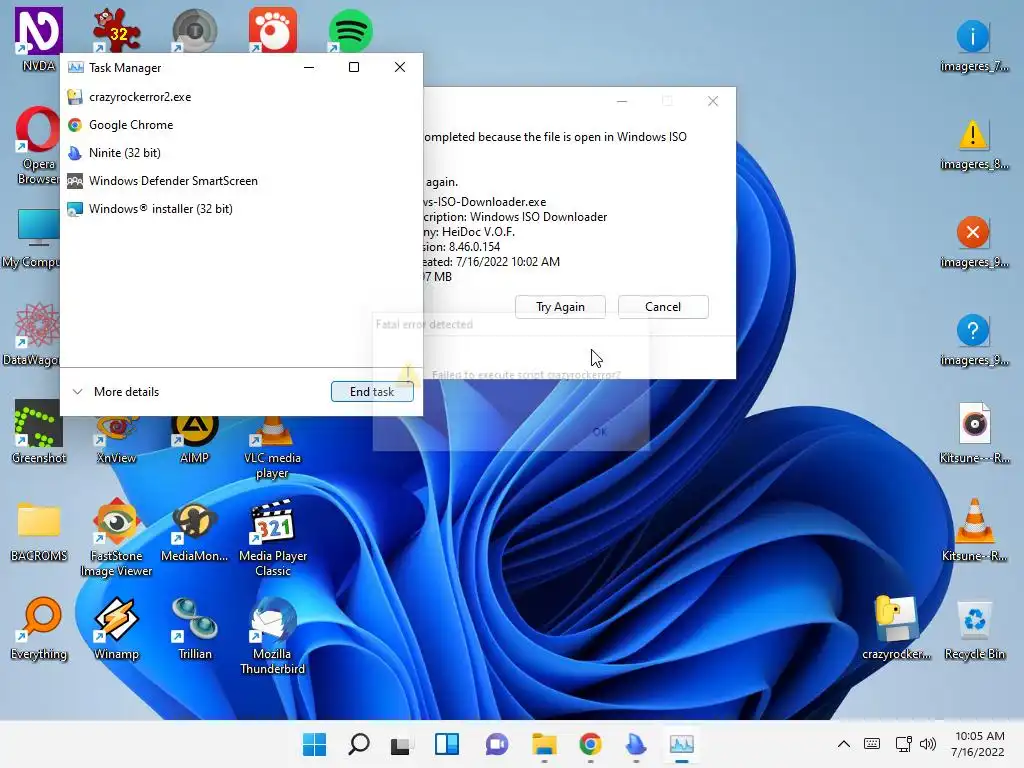Image resolution: width=1024 pixels, height=768 pixels.
Task: Click faded OK button in error popup
Action: (x=600, y=432)
